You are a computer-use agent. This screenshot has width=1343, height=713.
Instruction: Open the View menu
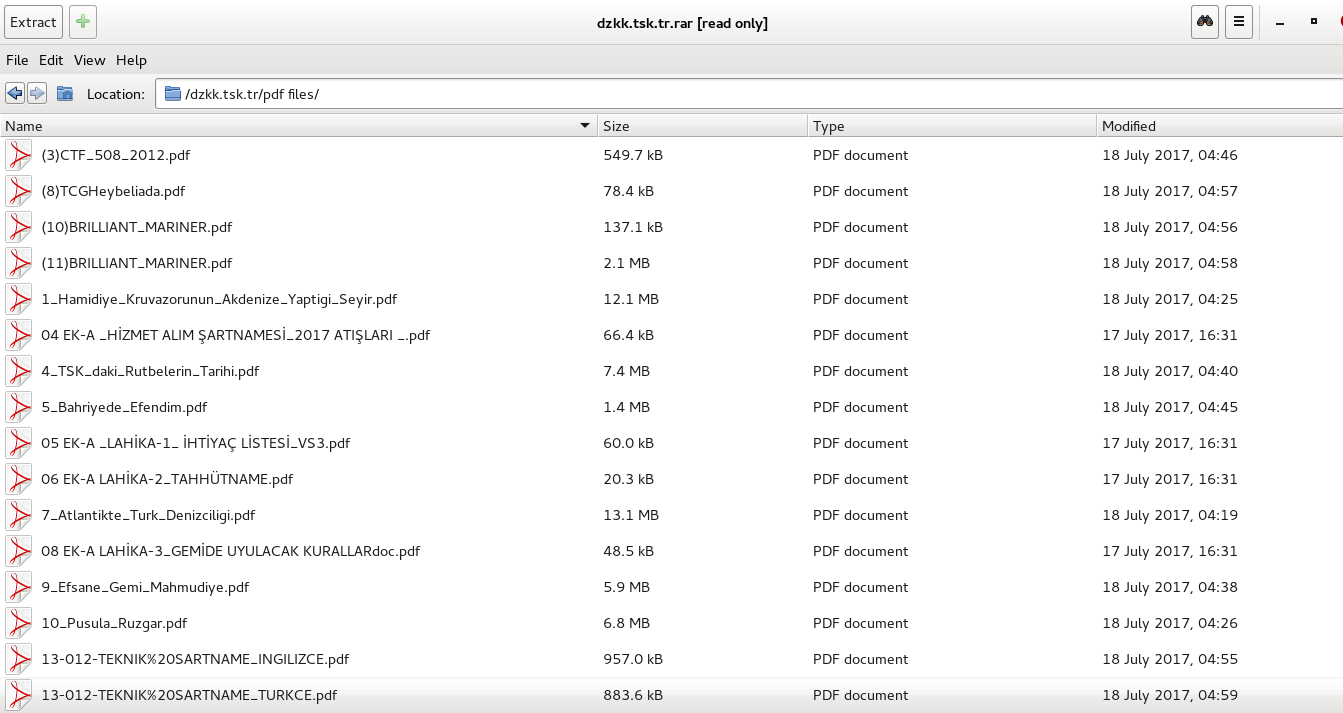point(89,60)
